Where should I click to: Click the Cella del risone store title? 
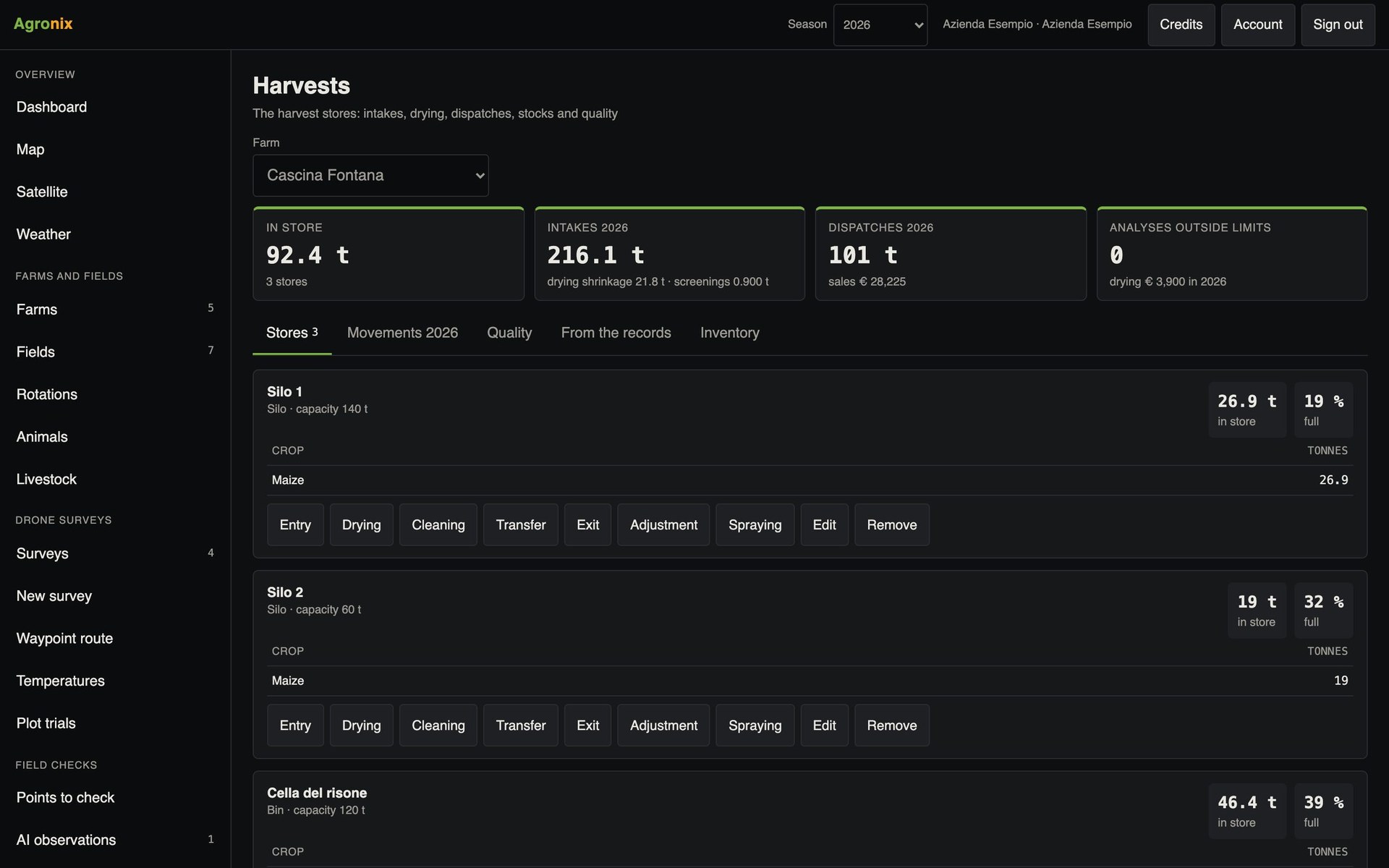(317, 793)
